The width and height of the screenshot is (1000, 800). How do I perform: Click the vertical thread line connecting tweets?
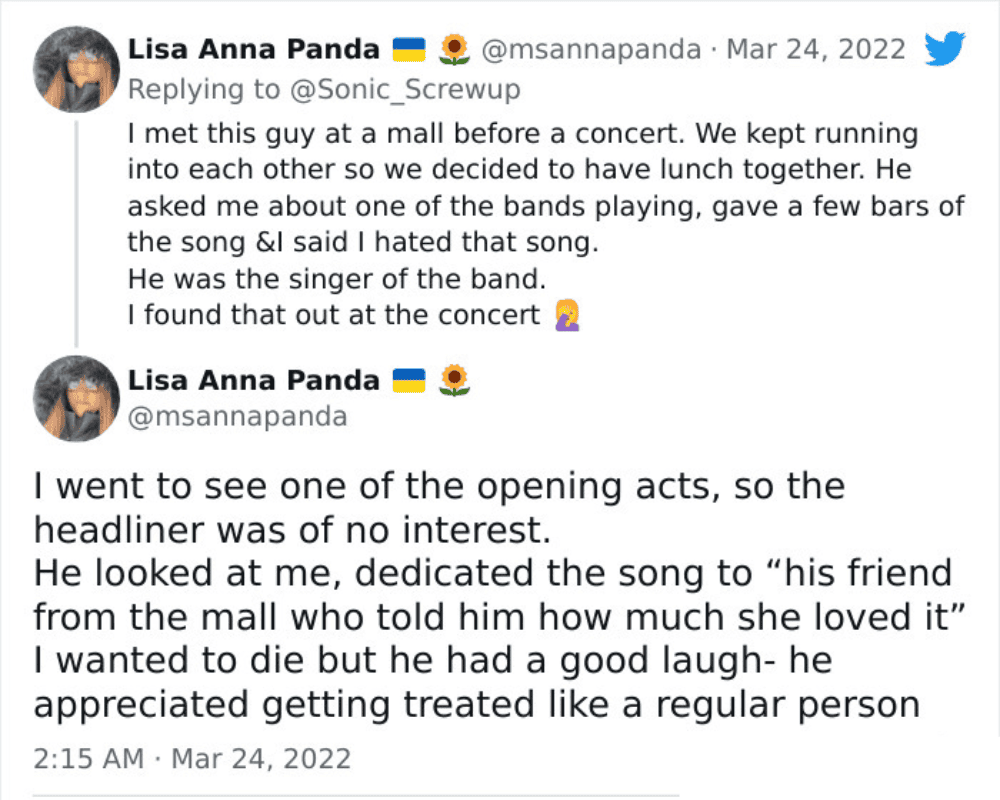77,233
